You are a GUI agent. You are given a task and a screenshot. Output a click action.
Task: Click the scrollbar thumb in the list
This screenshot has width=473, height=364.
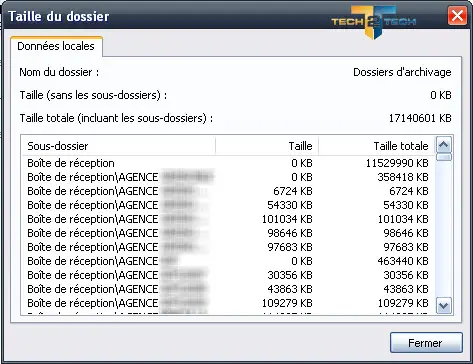[x=444, y=157]
